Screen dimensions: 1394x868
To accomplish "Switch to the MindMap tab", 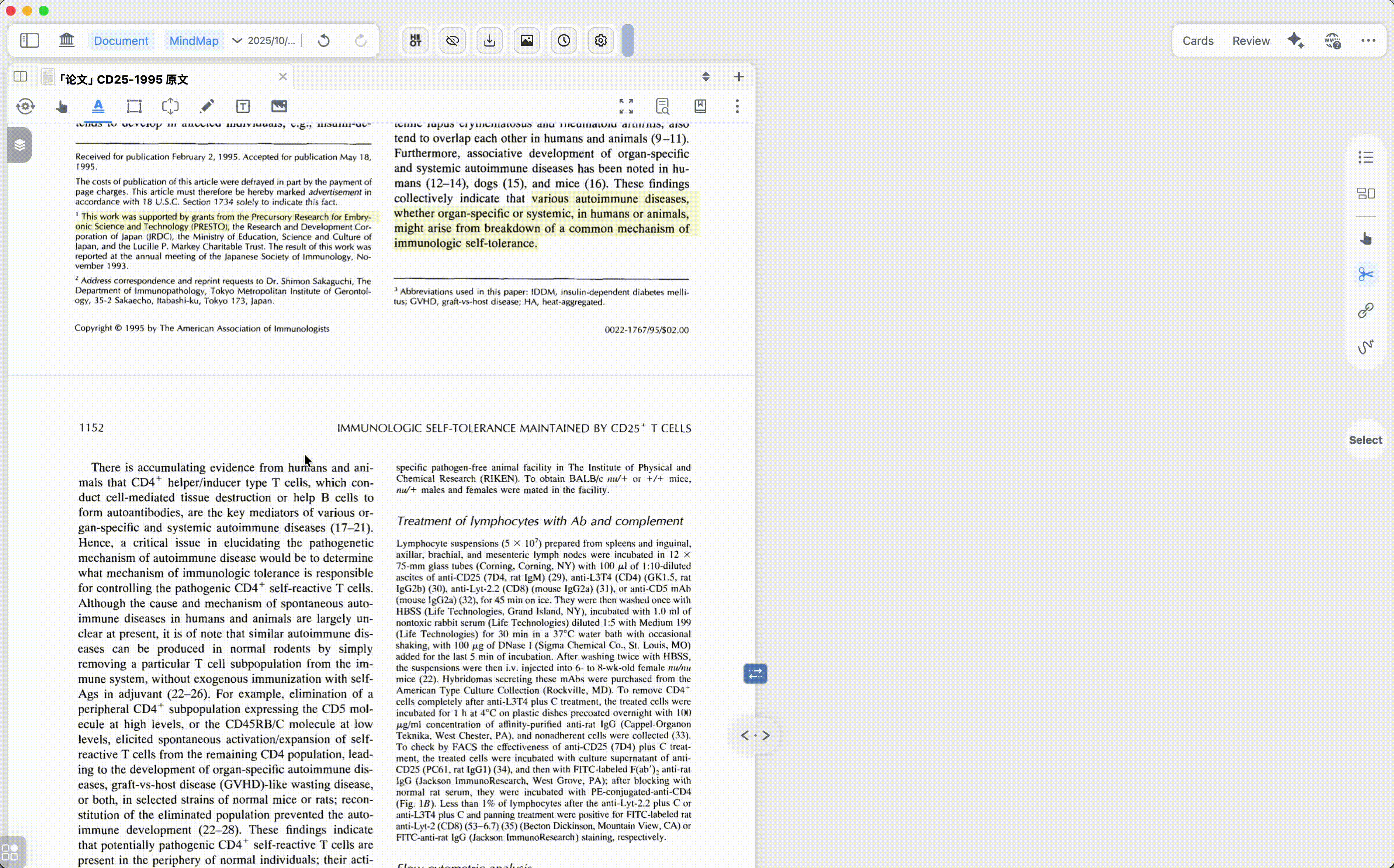I will (x=193, y=40).
